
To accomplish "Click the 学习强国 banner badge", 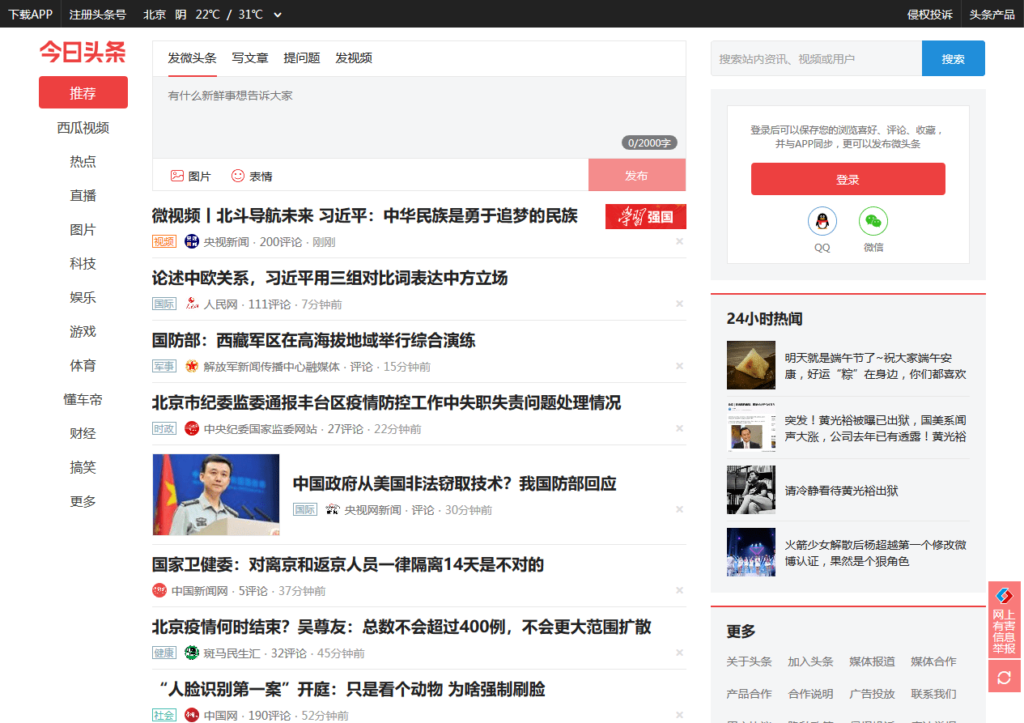I will click(645, 217).
